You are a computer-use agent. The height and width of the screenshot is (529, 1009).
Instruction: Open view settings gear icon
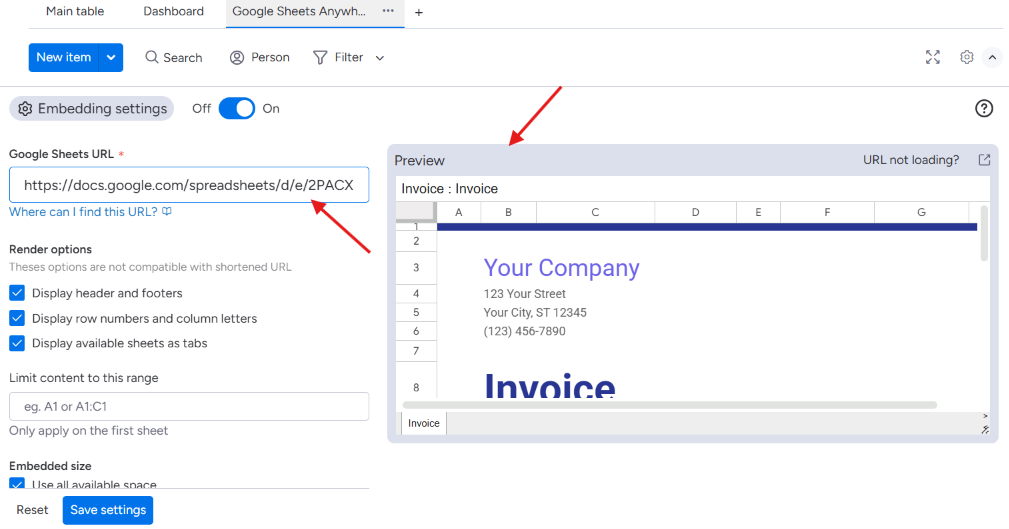(967, 57)
